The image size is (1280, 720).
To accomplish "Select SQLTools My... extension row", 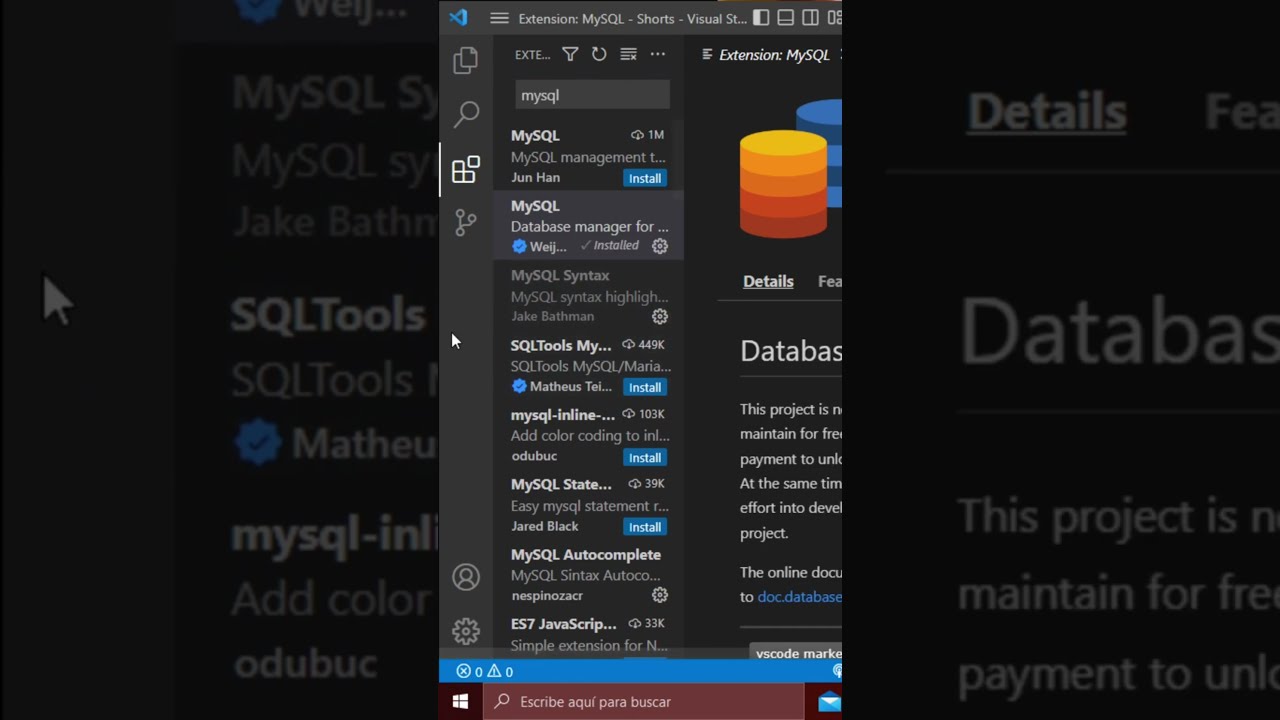I will (588, 365).
